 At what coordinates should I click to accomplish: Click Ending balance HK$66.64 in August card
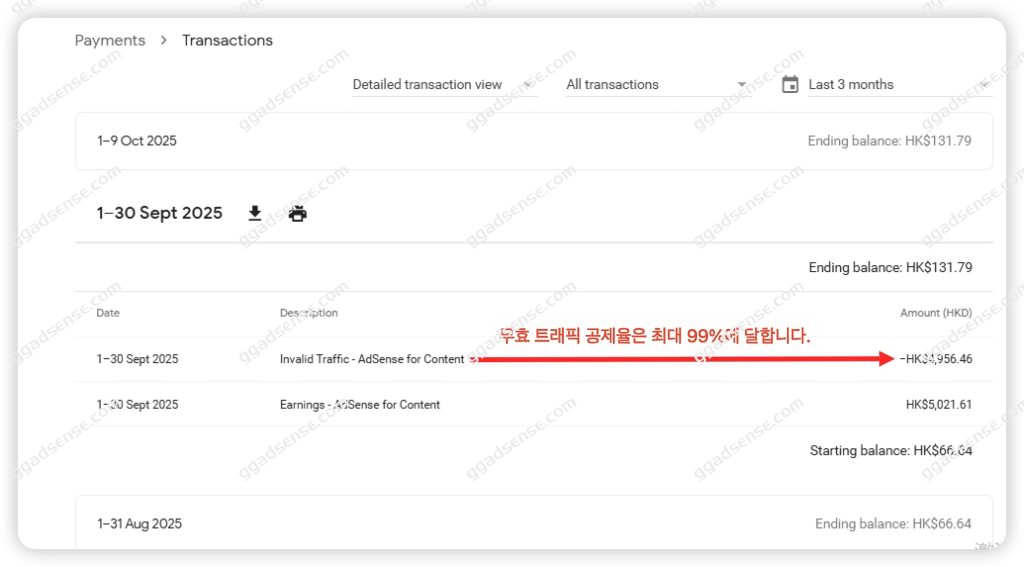[x=893, y=523]
